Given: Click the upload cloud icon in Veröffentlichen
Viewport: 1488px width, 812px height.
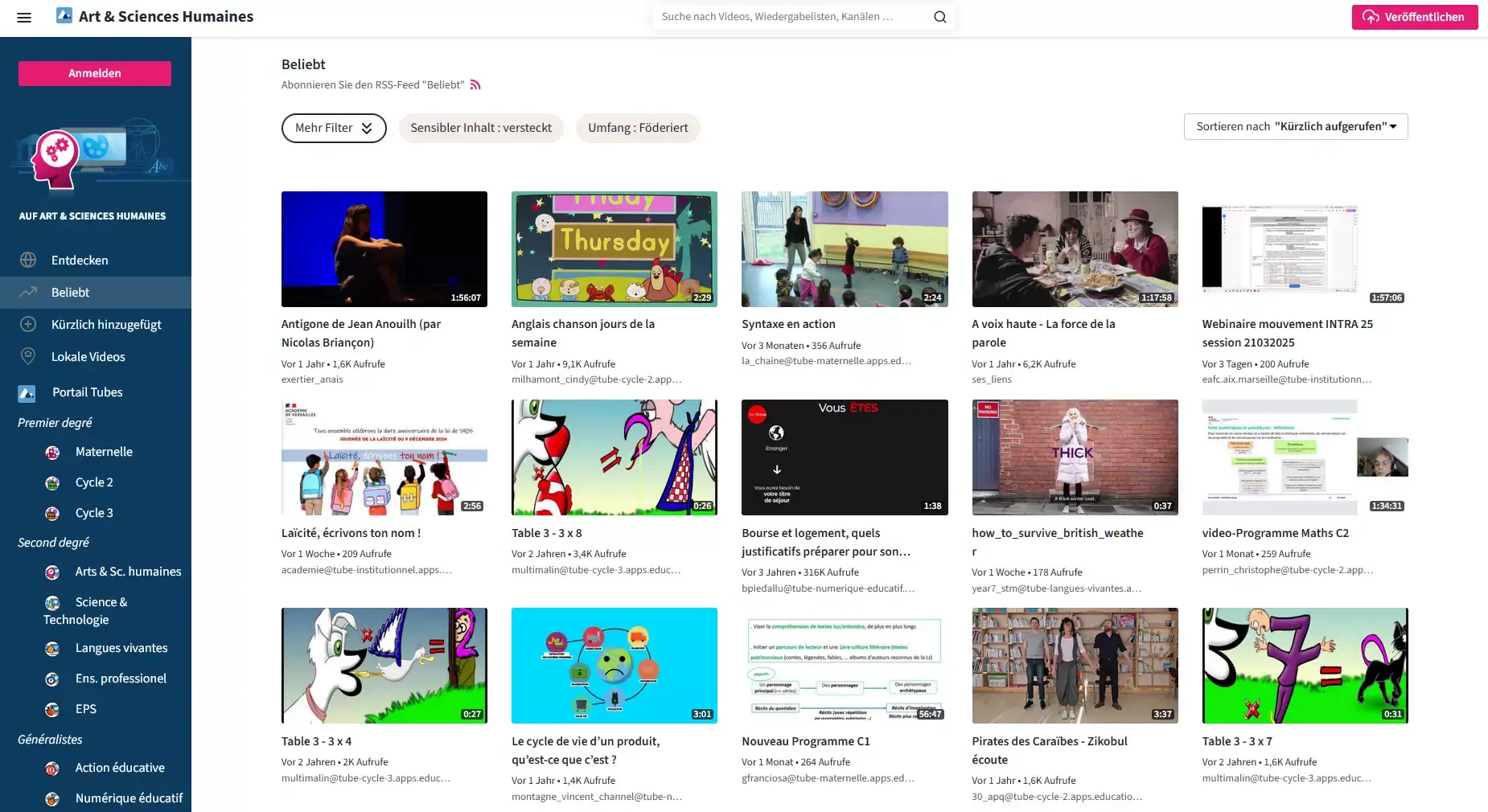Looking at the screenshot, I should pyautogui.click(x=1371, y=17).
